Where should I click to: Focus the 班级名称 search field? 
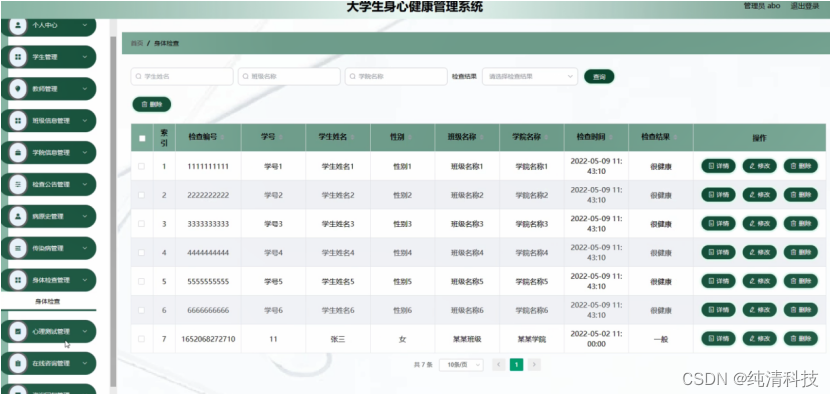289,76
